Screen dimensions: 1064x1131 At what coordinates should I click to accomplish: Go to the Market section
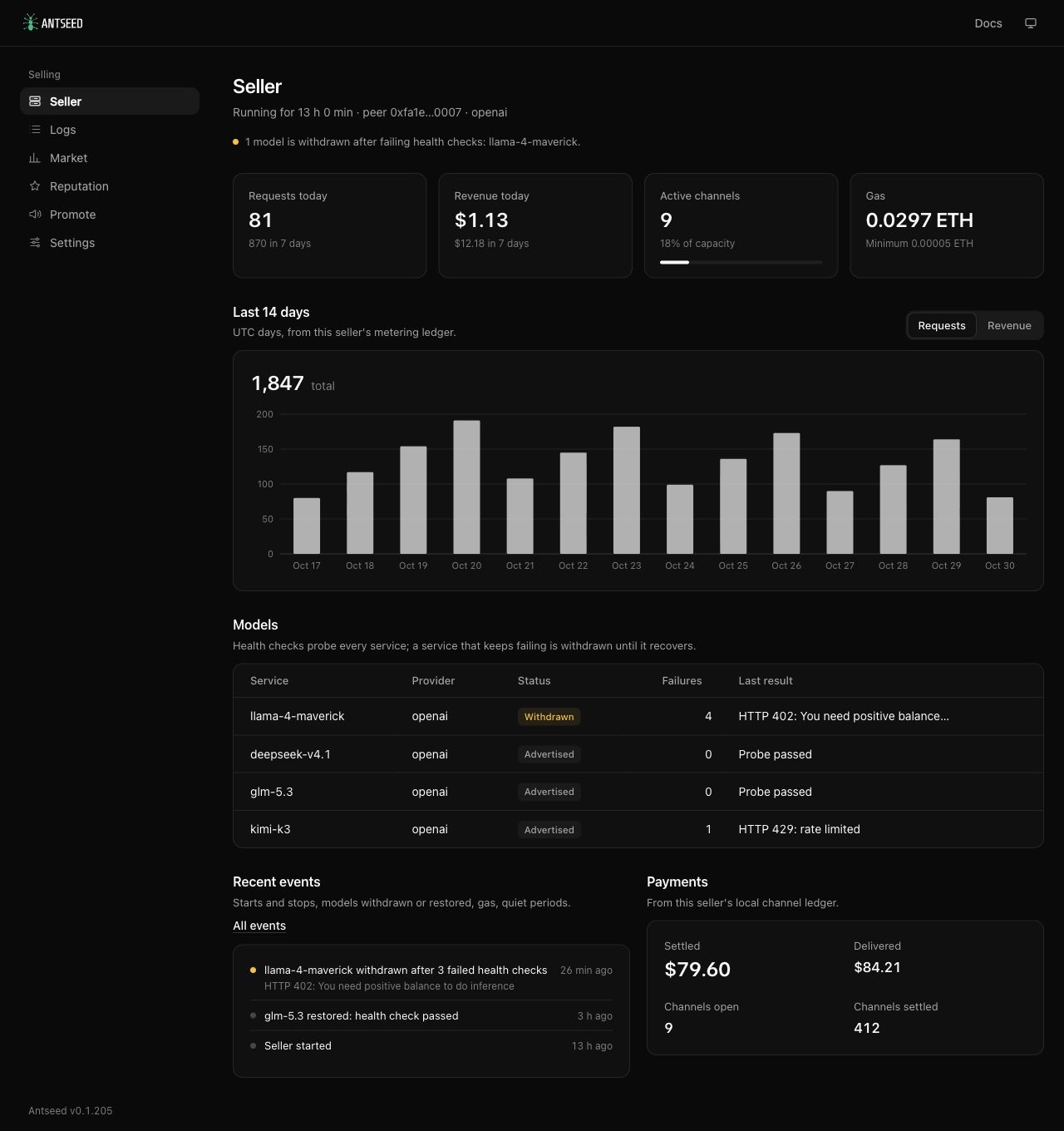(110, 158)
